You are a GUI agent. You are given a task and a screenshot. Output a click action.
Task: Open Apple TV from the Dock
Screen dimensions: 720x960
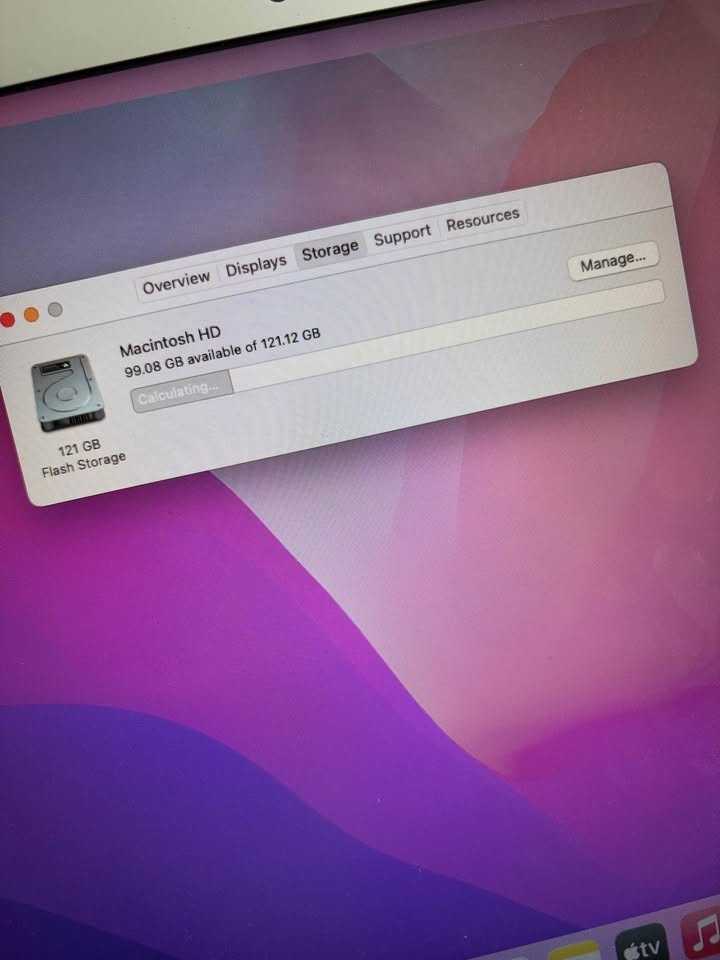pos(640,944)
